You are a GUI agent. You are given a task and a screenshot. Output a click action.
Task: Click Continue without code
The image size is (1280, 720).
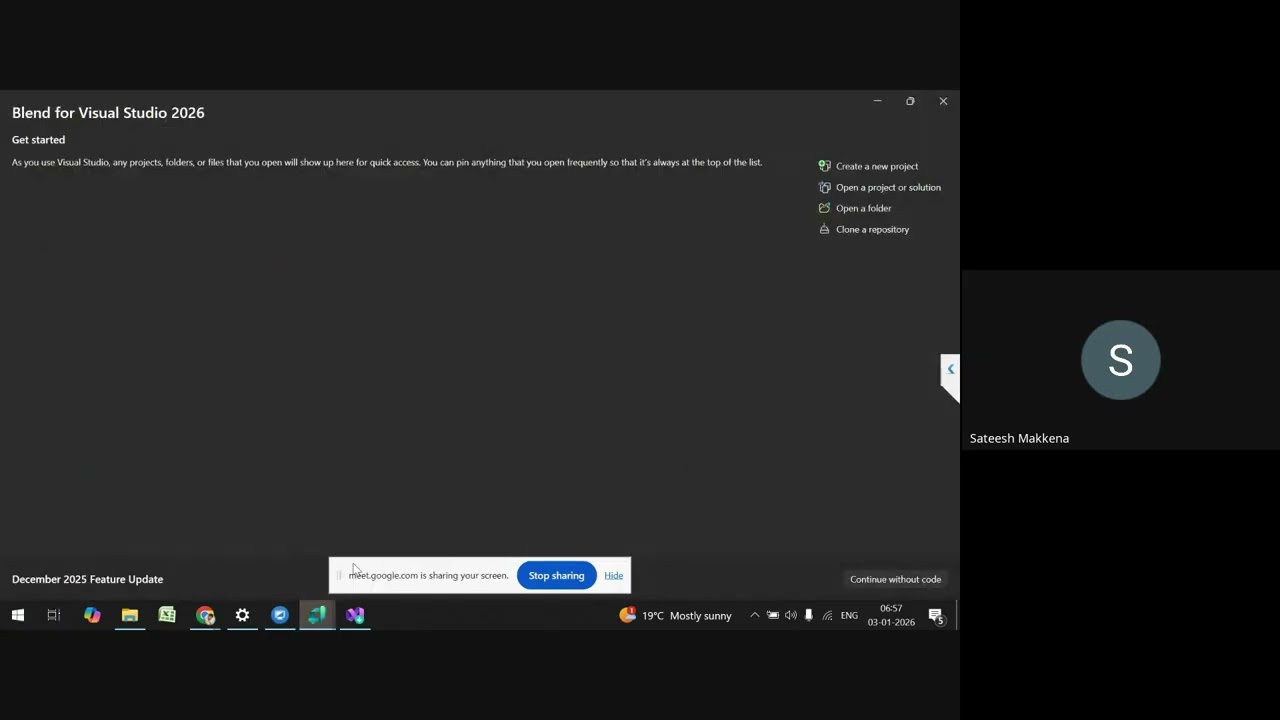pyautogui.click(x=895, y=579)
